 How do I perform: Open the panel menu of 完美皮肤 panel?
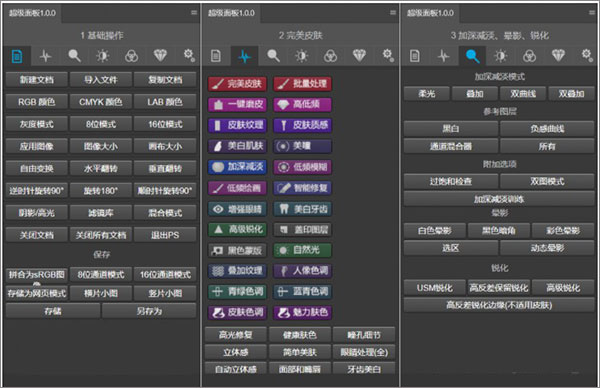pos(393,13)
